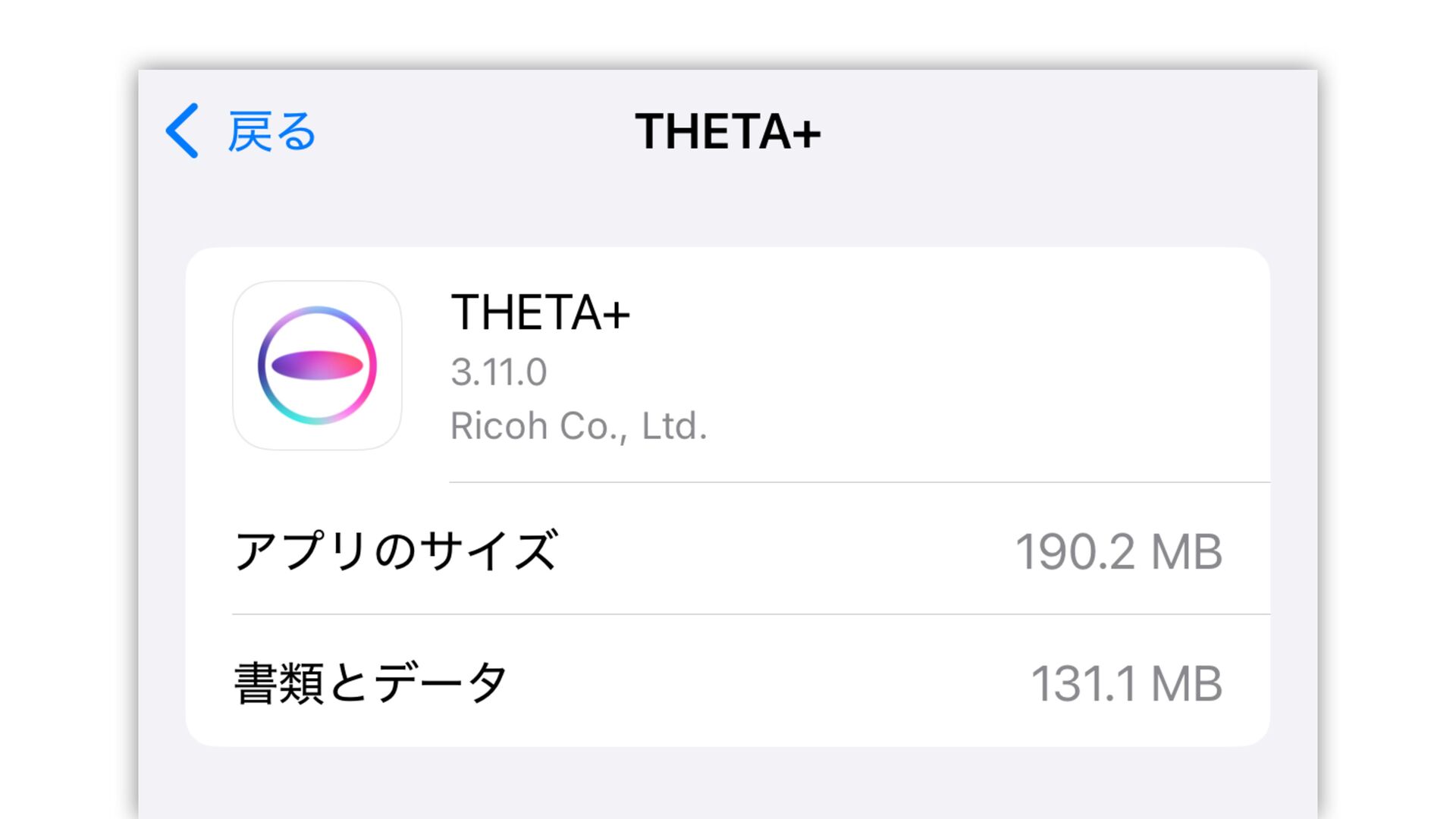Tap the THETA+ app icon
Viewport: 1456px width, 819px height.
pyautogui.click(x=317, y=366)
